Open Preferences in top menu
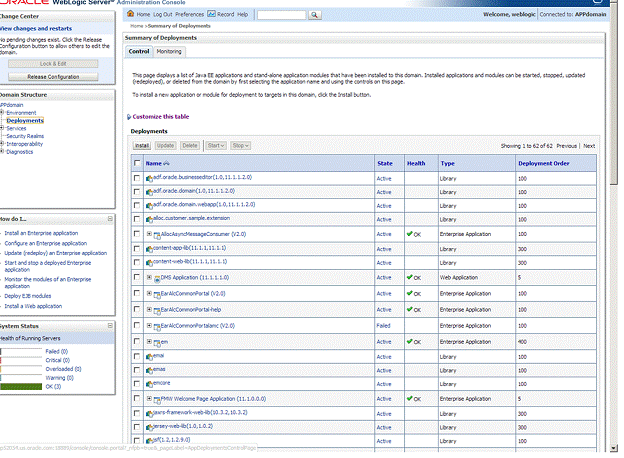The image size is (624, 458). [189, 14]
